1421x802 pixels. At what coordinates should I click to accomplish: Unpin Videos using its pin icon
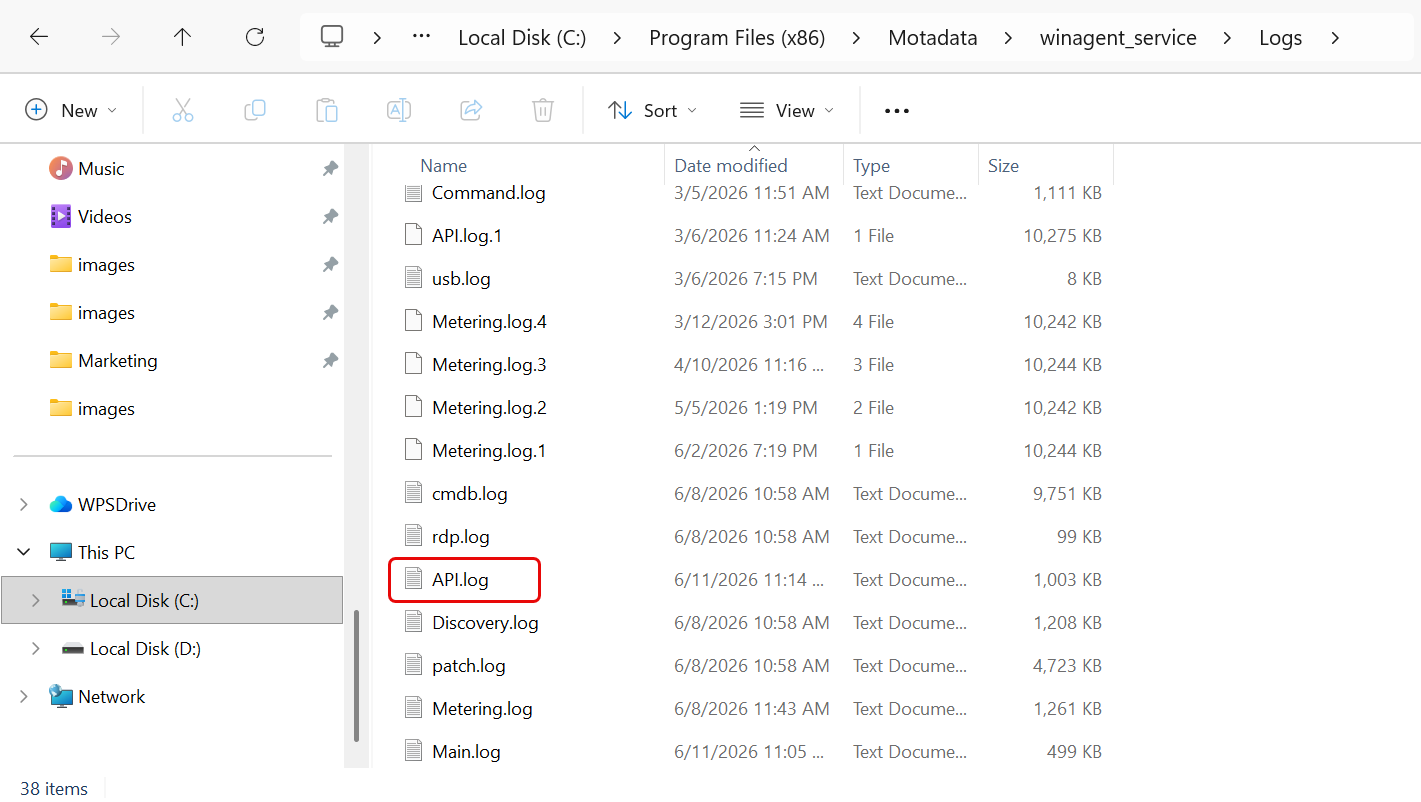tap(330, 217)
